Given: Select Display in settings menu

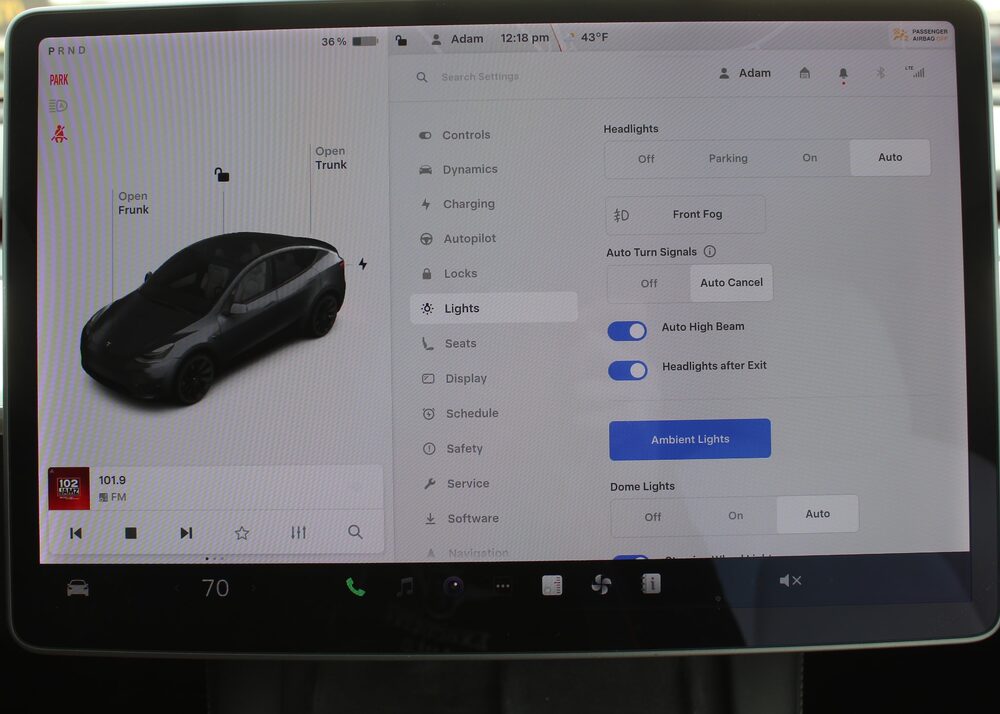Looking at the screenshot, I should click(466, 379).
